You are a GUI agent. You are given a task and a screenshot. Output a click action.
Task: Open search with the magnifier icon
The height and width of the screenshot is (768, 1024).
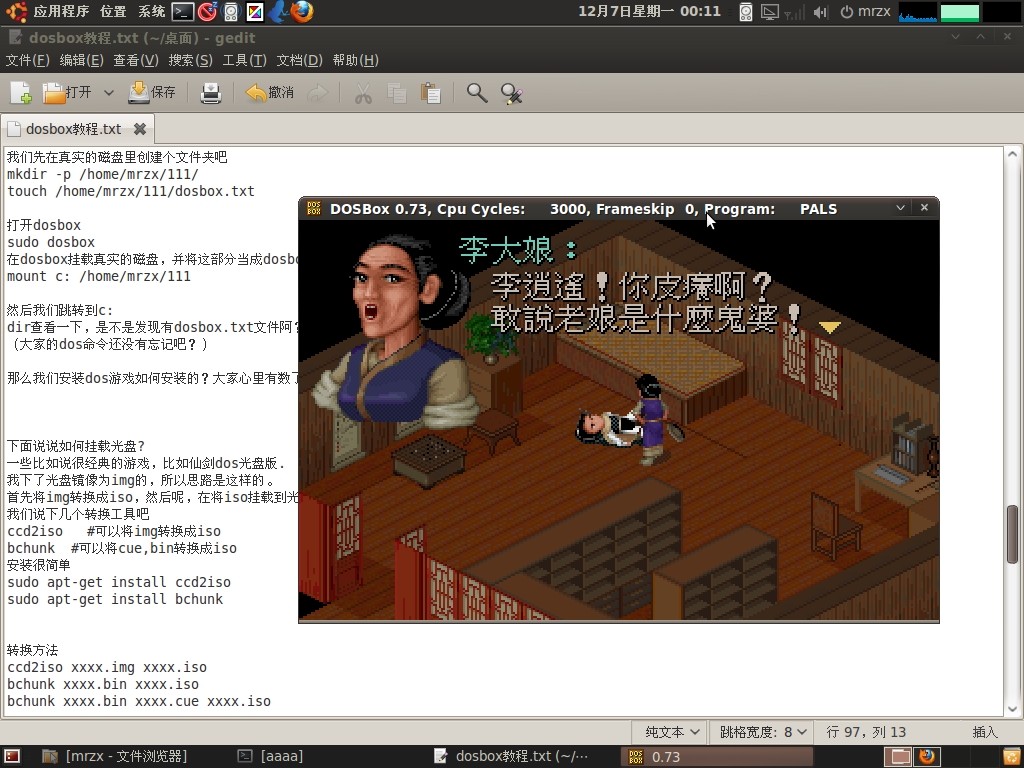click(477, 93)
